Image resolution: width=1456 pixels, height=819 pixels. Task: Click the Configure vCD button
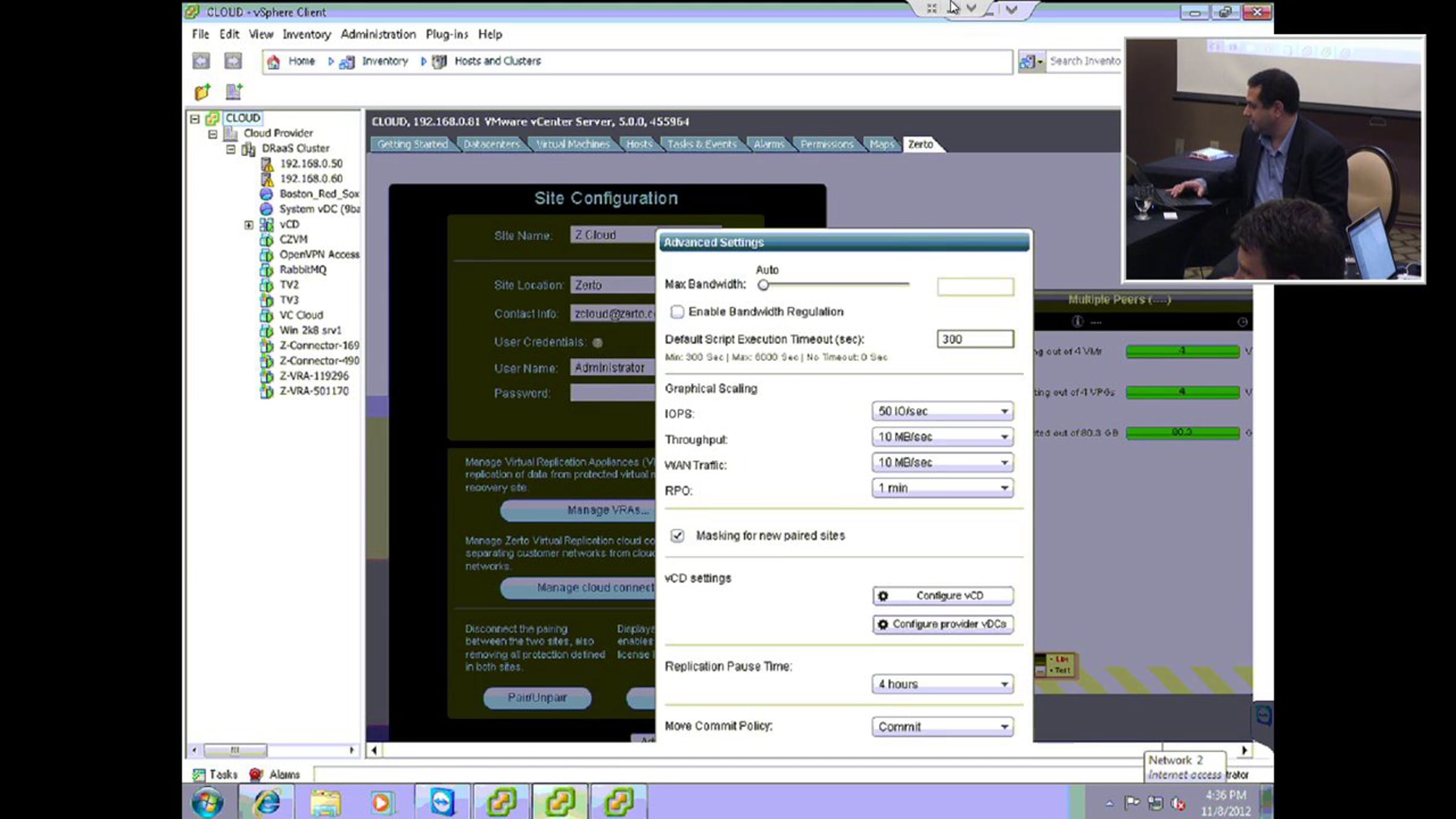pyautogui.click(x=943, y=596)
